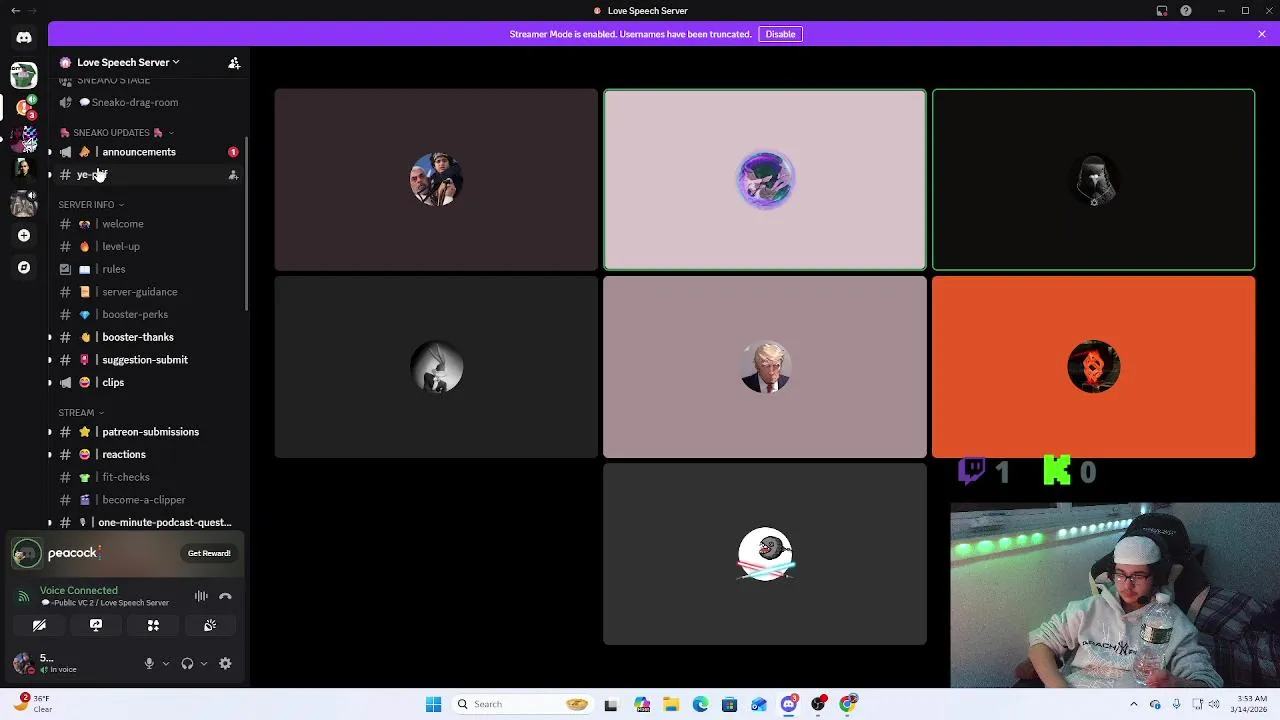The height and width of the screenshot is (720, 1280).
Task: Disconnect from voice with the hang-up icon
Action: coord(225,596)
